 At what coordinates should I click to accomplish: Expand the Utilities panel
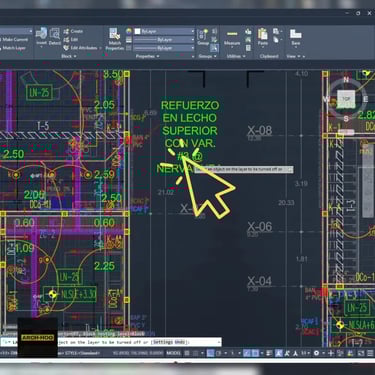pyautogui.click(x=236, y=56)
